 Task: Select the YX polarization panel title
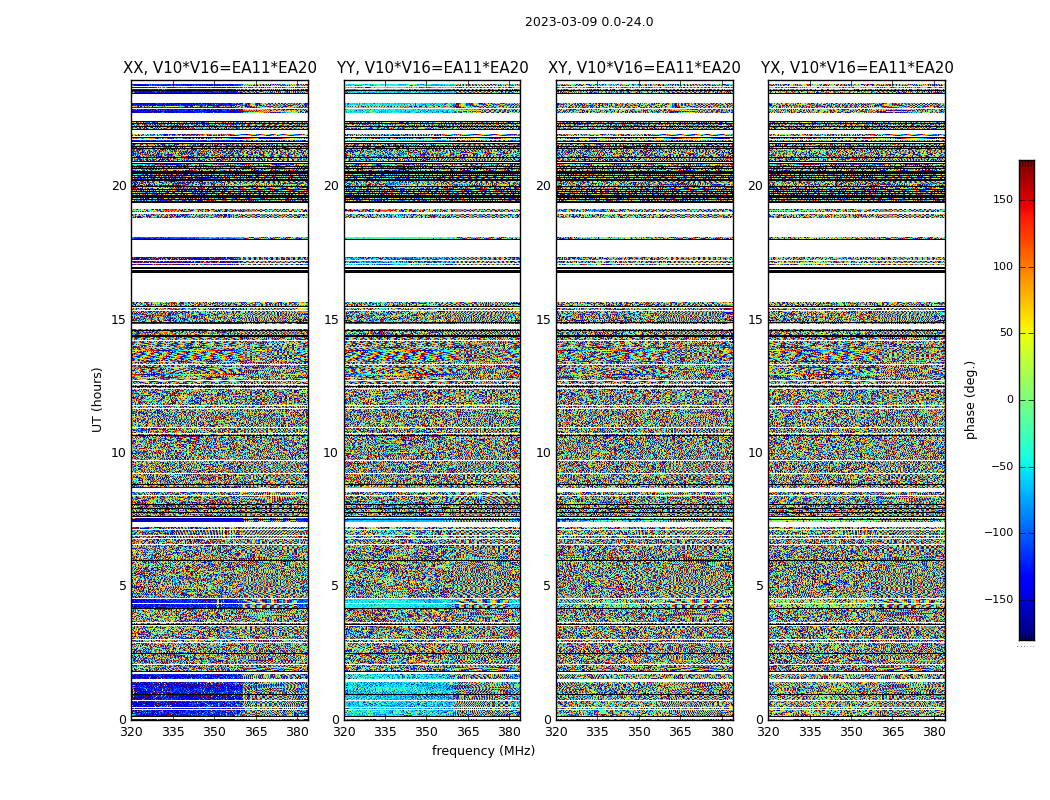(856, 68)
